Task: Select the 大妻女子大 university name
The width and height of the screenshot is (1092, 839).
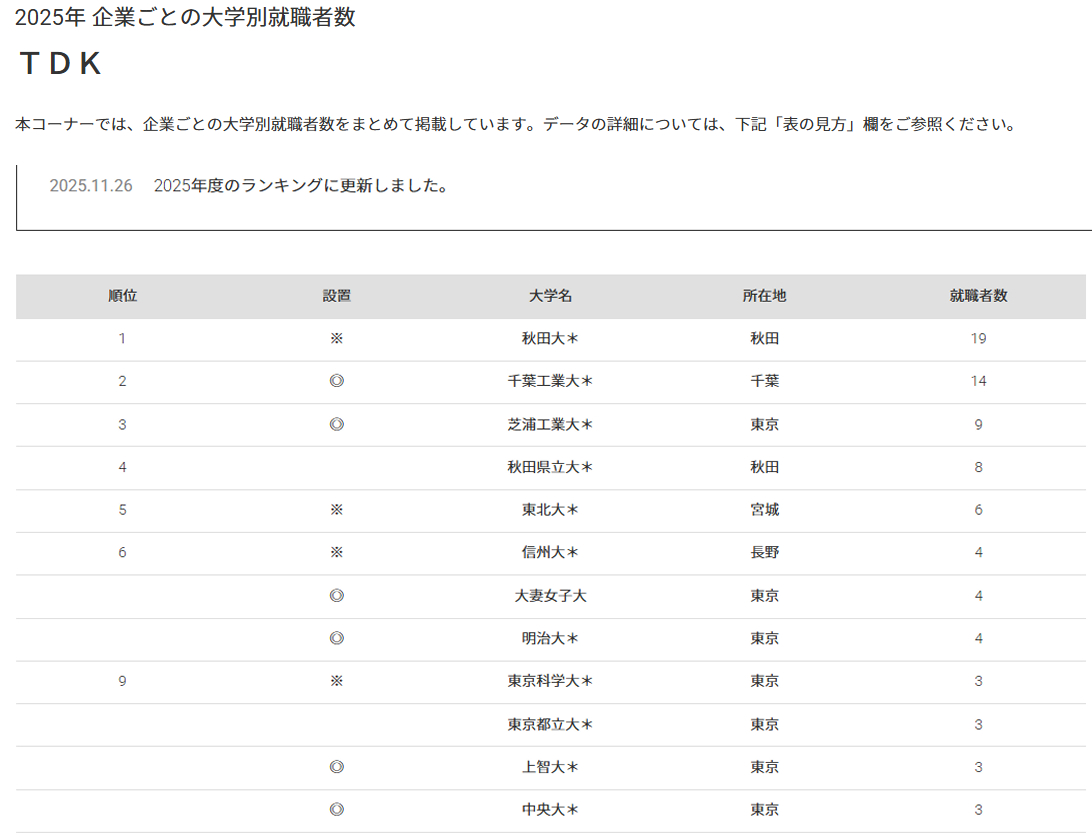Action: (550, 595)
